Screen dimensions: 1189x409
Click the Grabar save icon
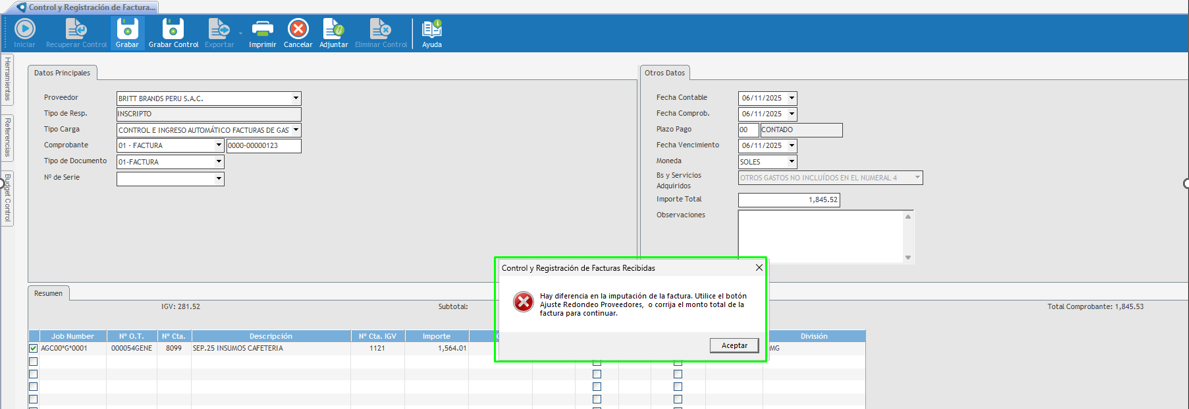click(127, 32)
